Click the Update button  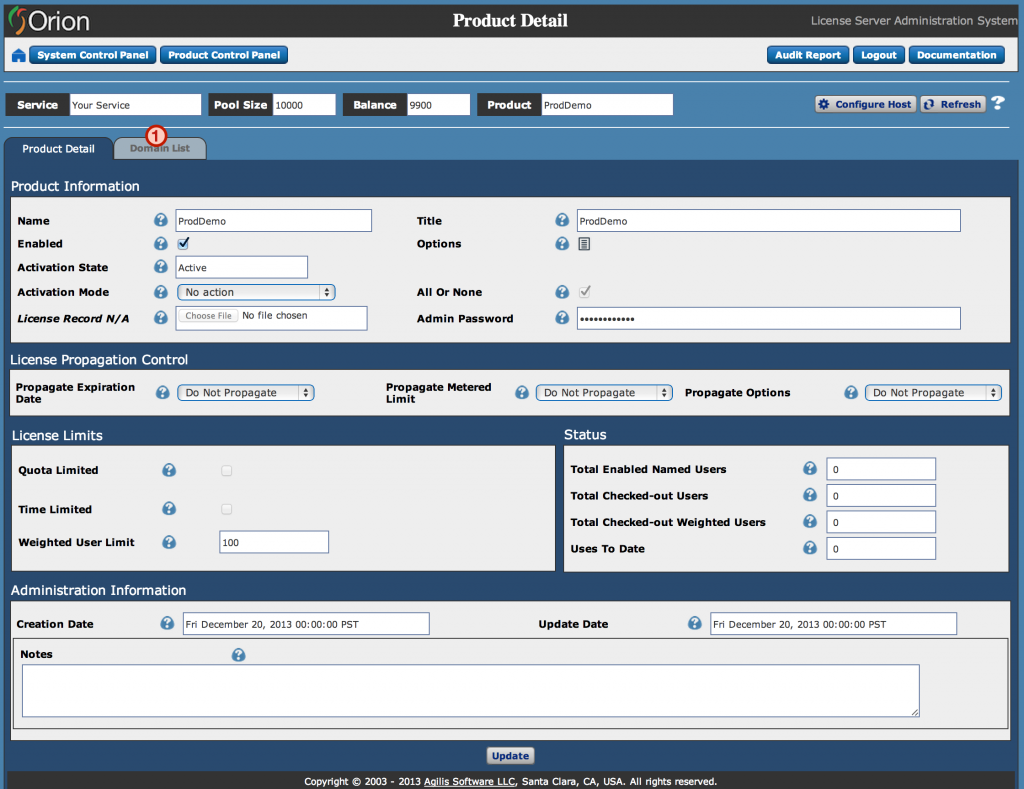(x=511, y=756)
